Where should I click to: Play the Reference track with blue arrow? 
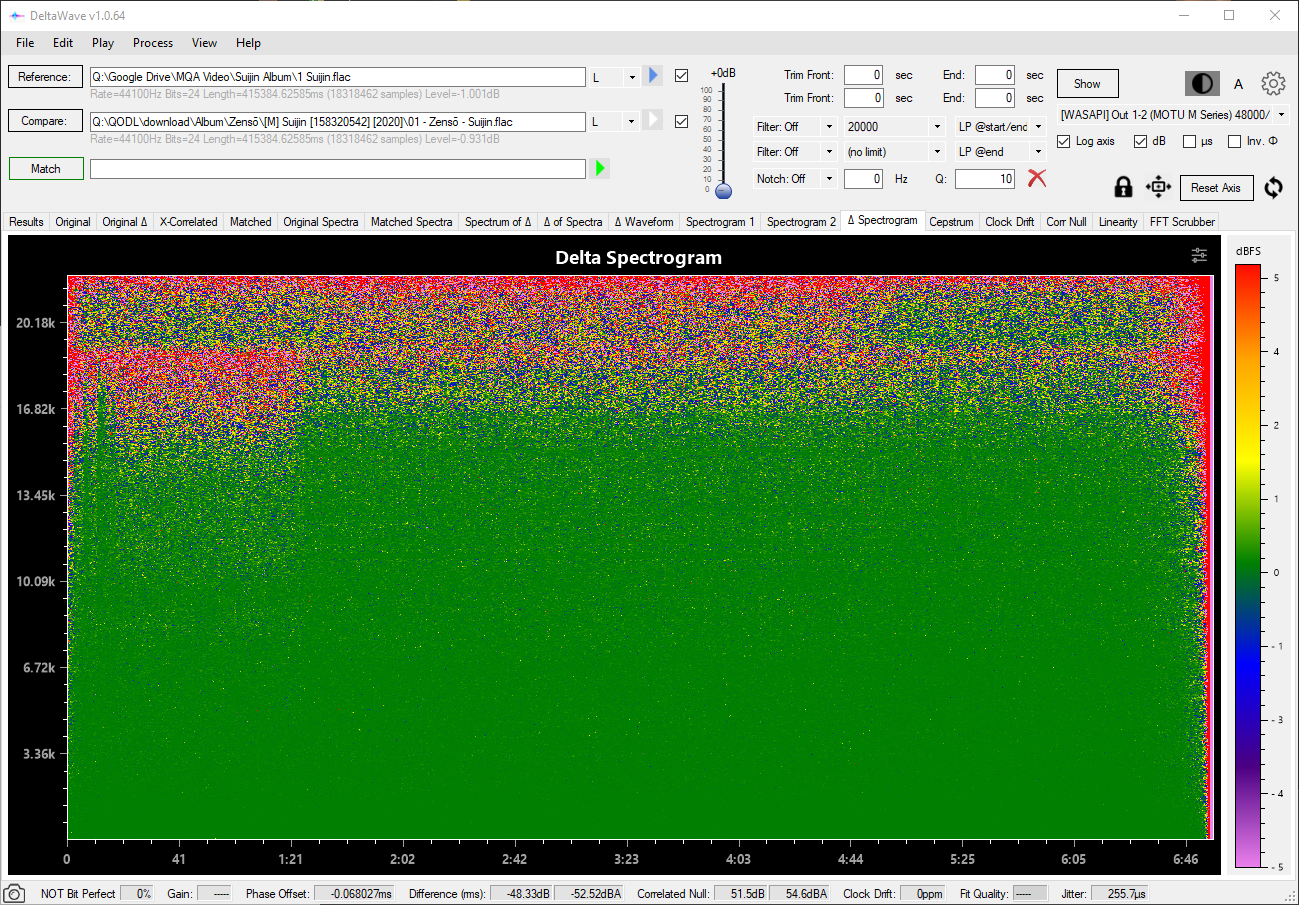click(653, 76)
